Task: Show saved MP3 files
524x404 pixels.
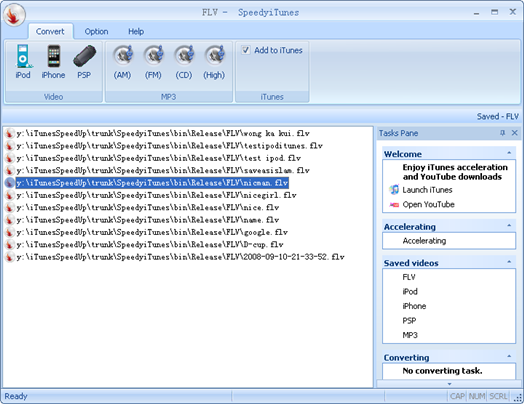Action: point(410,335)
